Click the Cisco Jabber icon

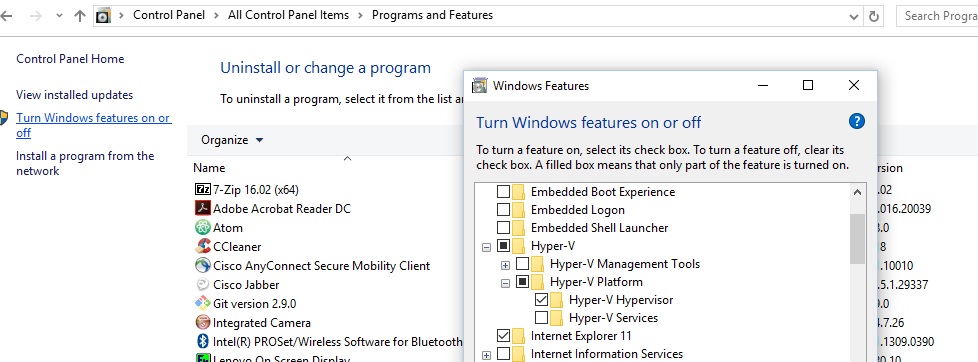(203, 285)
